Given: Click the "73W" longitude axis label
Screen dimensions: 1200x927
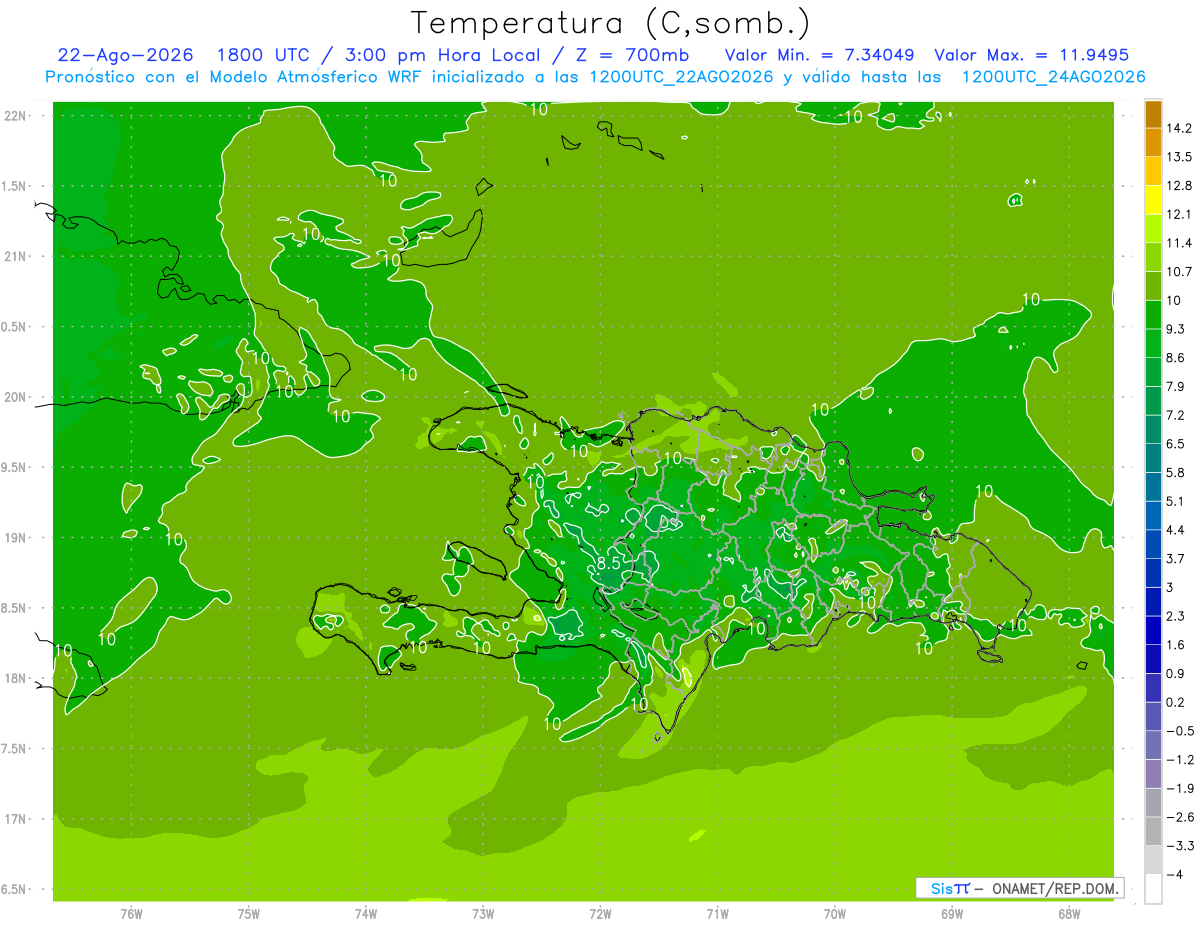Looking at the screenshot, I should (x=483, y=913).
